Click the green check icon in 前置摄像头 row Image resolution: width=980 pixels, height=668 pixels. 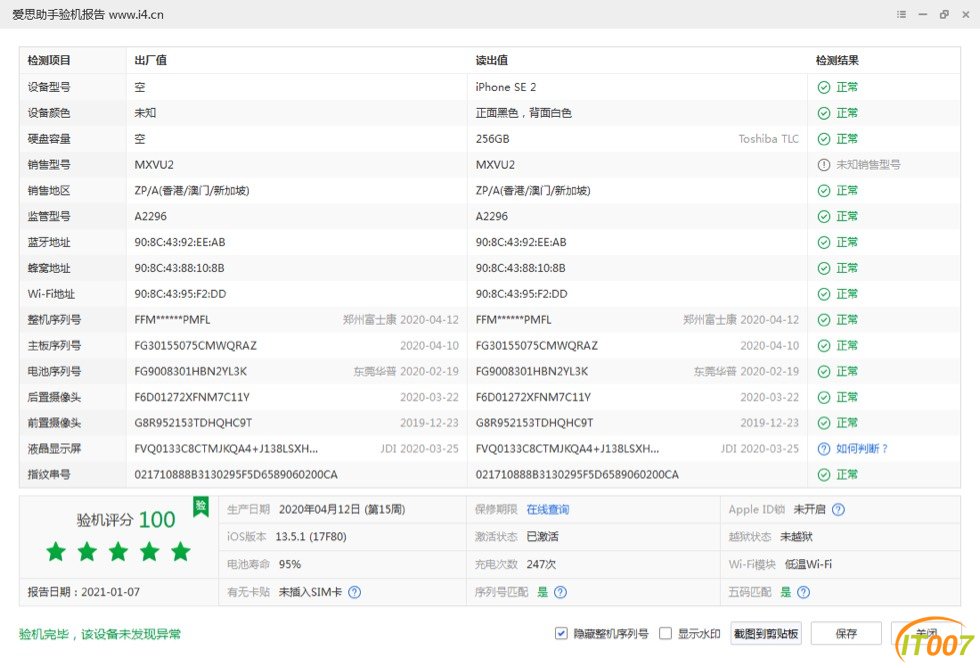click(824, 423)
